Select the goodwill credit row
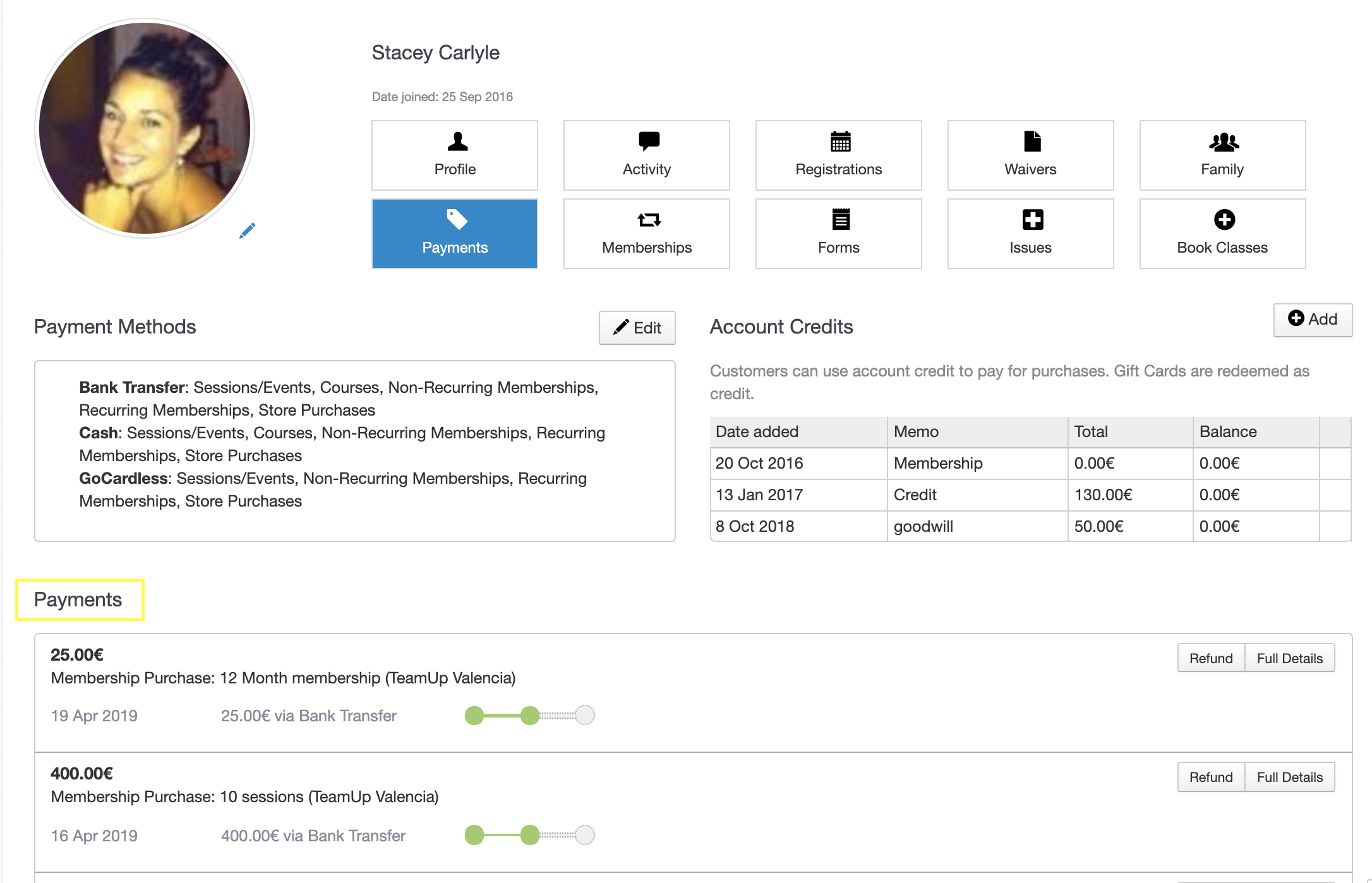Image resolution: width=1372 pixels, height=883 pixels. pos(922,526)
